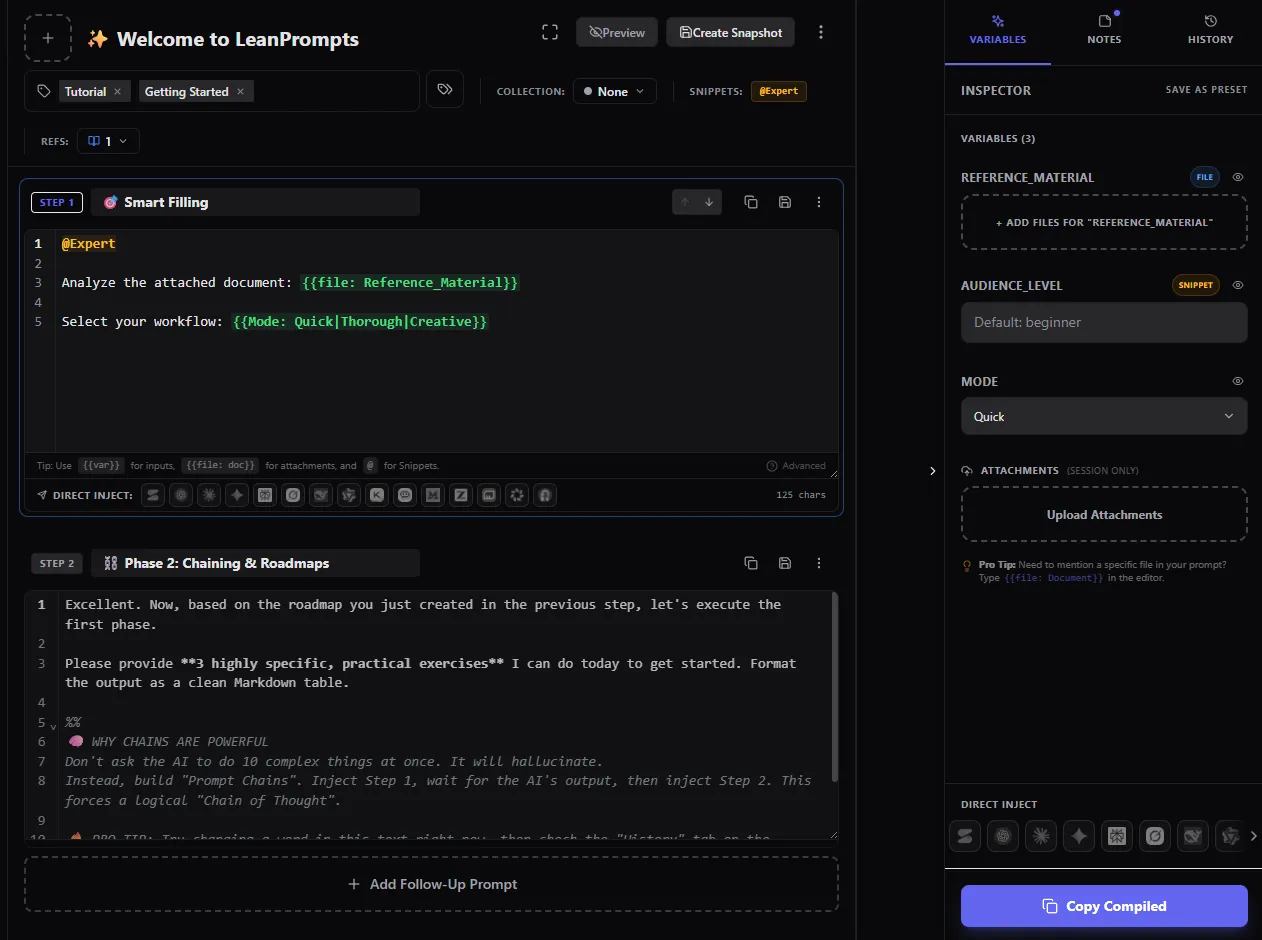The height and width of the screenshot is (940, 1262).
Task: Click the Step 2 editor vertical scrollbar
Action: (835, 687)
